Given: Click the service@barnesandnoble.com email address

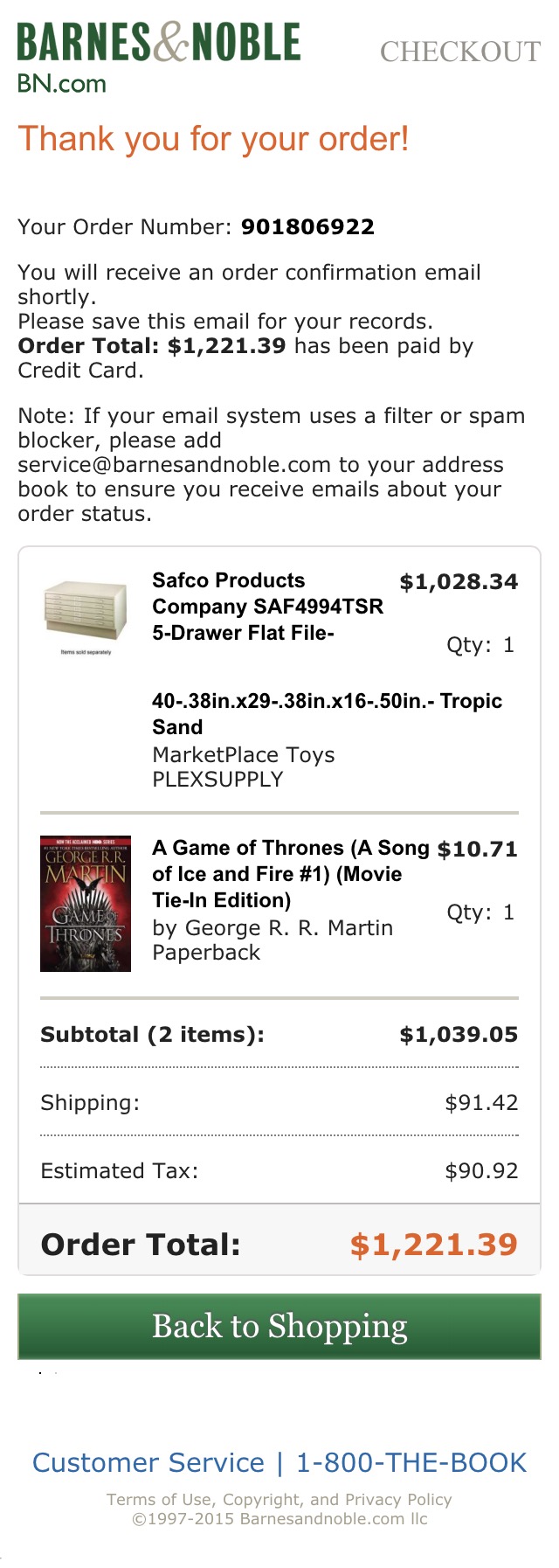Looking at the screenshot, I should 174,465.
